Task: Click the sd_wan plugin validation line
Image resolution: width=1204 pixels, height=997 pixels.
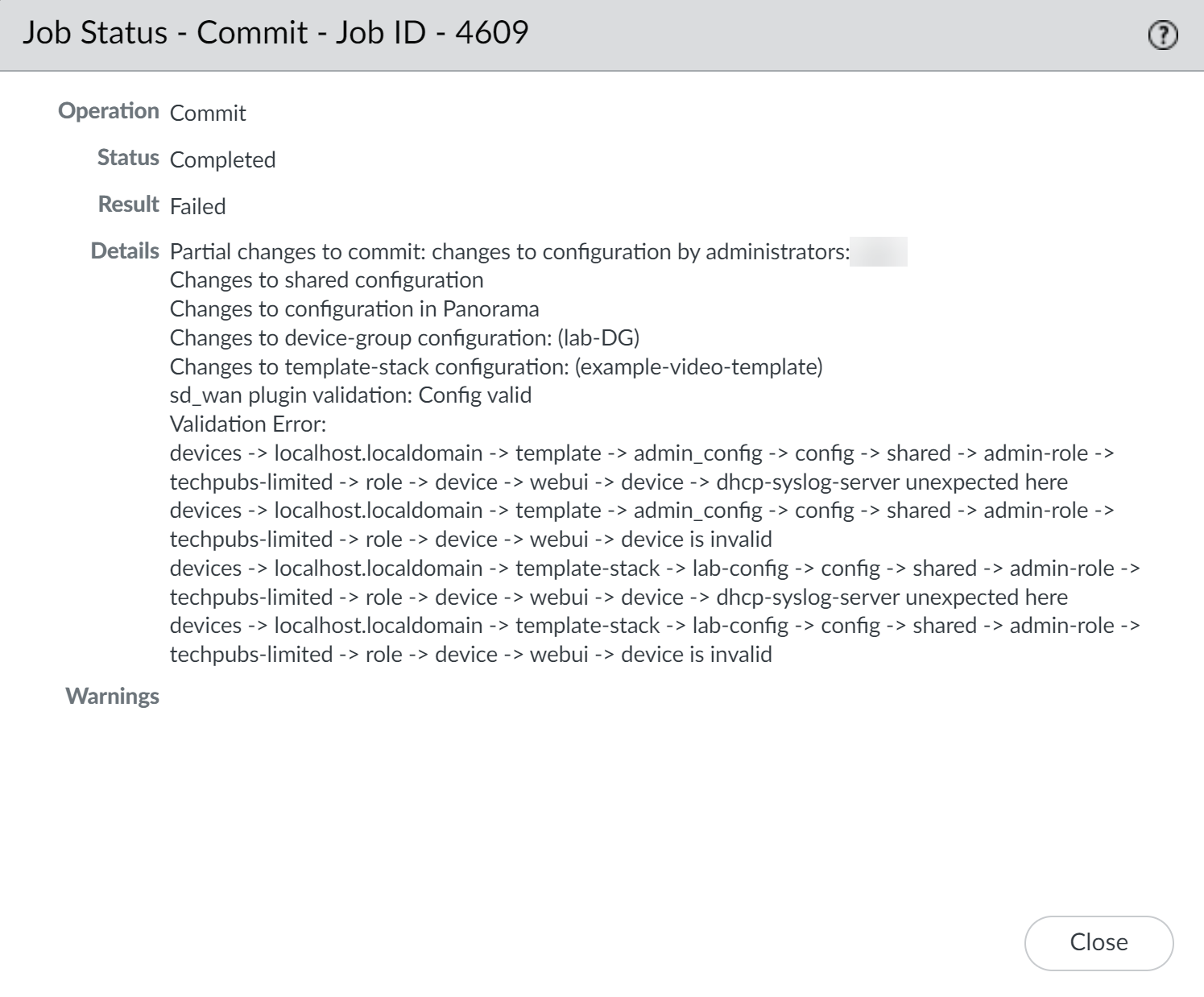Action: [x=350, y=395]
